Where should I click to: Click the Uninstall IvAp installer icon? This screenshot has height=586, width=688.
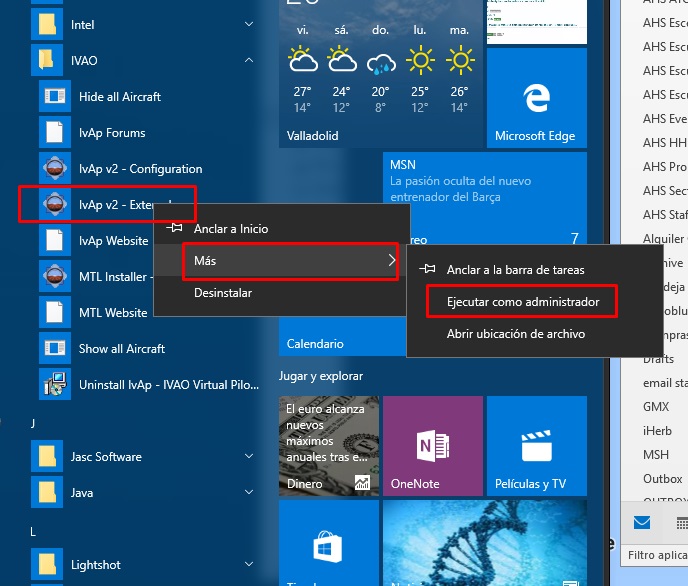(53, 385)
